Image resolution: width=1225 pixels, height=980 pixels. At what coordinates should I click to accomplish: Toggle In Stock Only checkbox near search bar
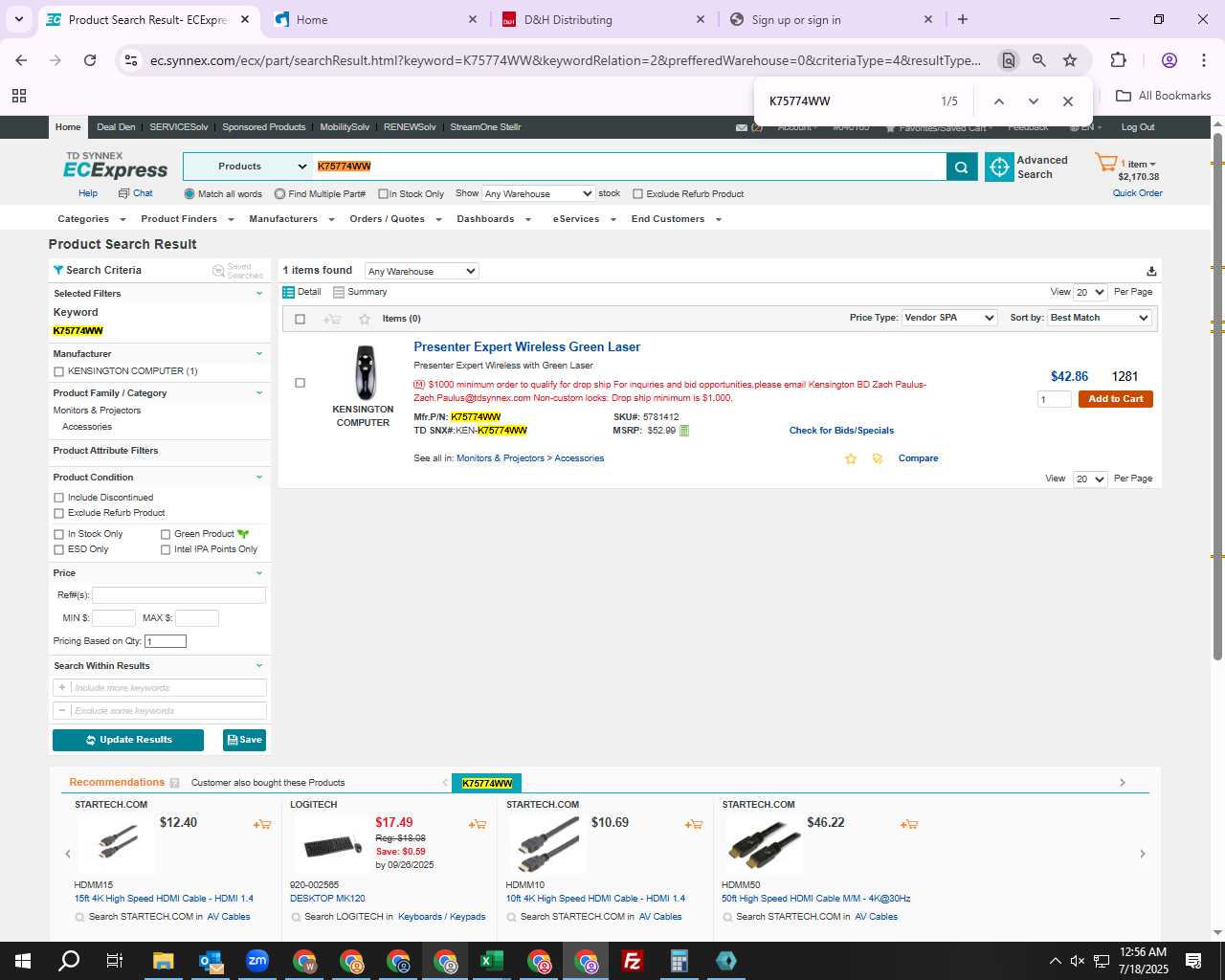click(383, 194)
